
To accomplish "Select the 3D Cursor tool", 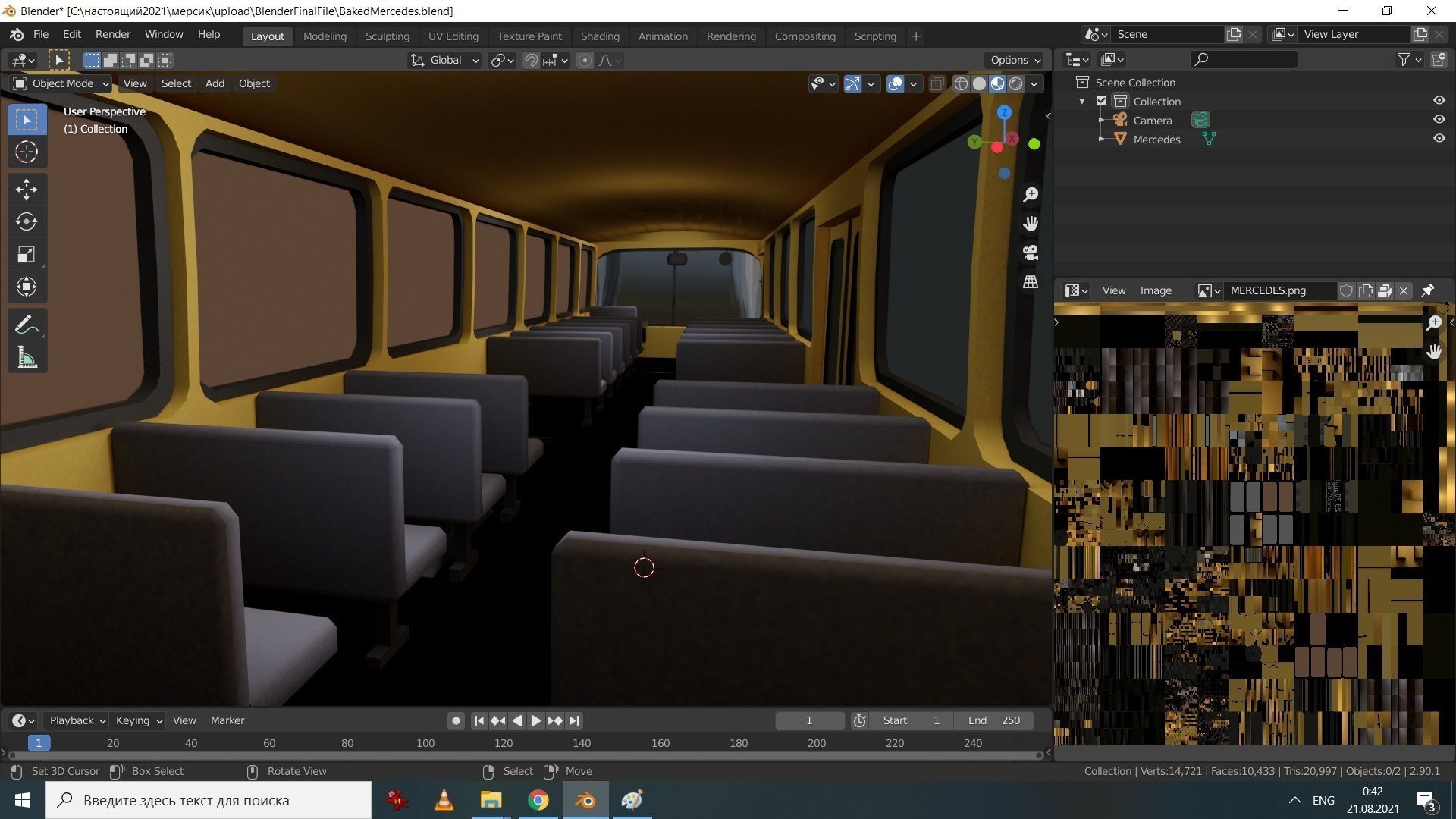I will 27,152.
